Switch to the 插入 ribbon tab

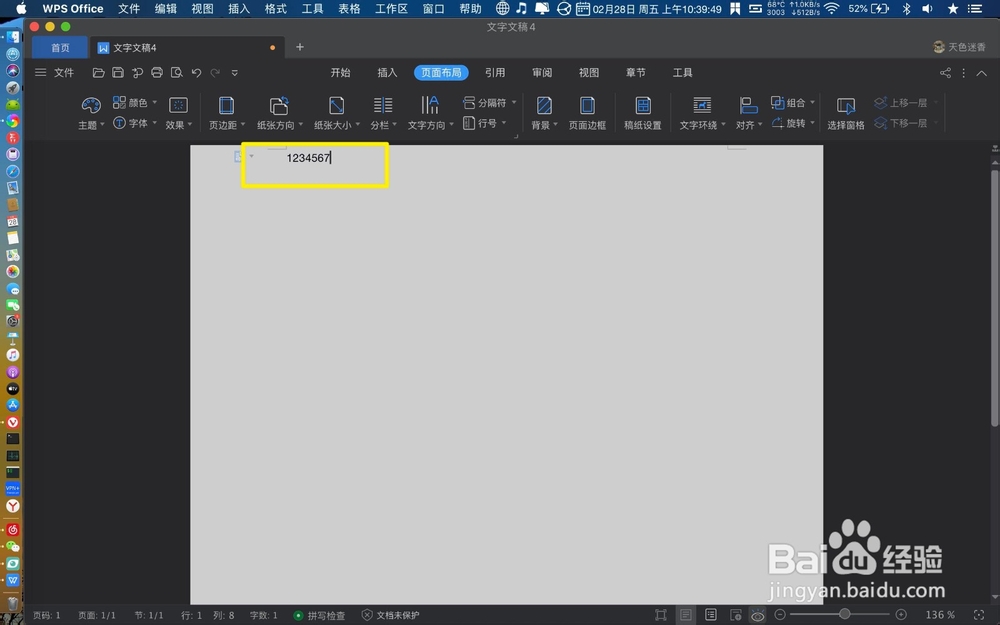pyautogui.click(x=387, y=73)
